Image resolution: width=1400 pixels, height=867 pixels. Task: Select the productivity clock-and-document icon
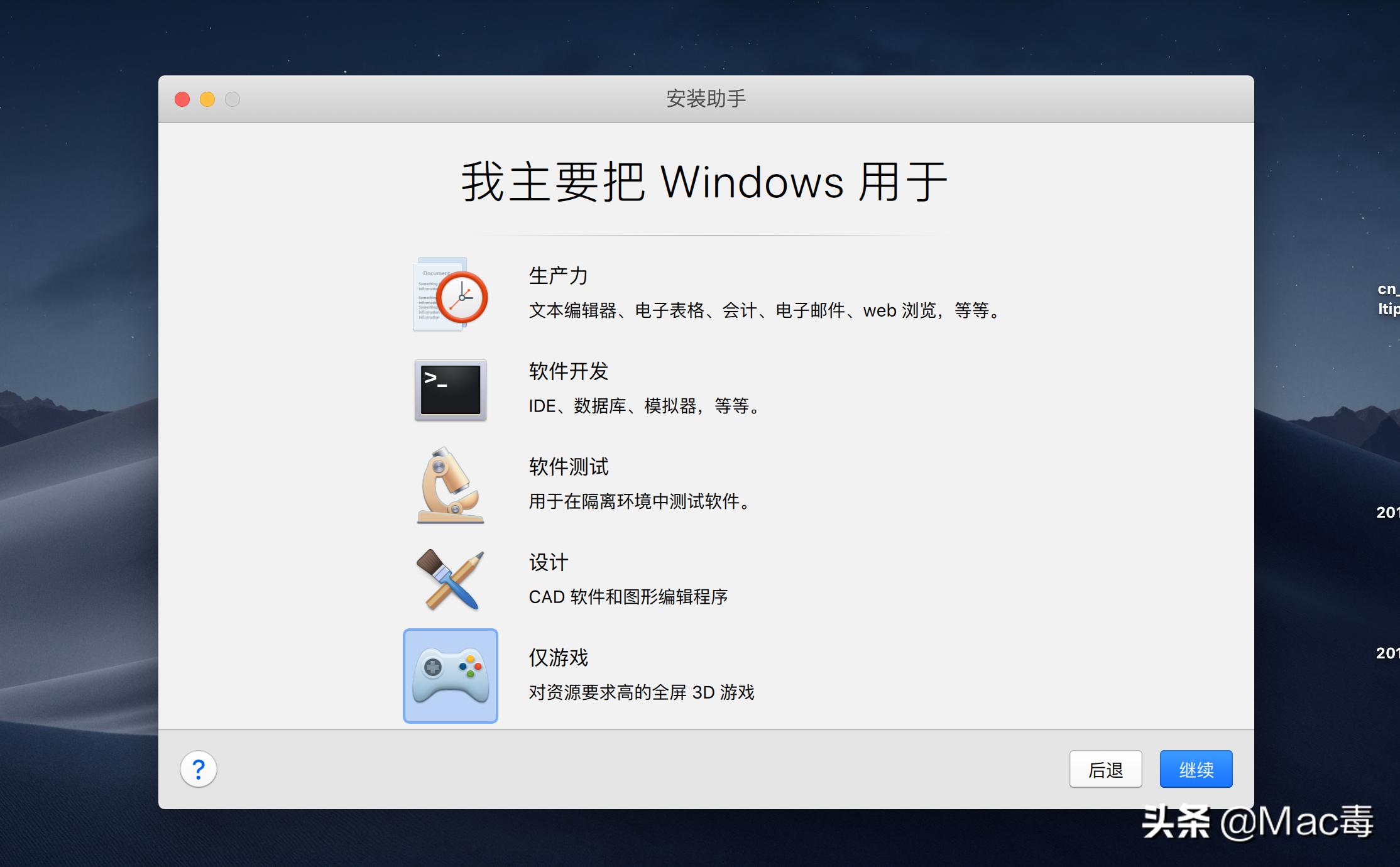(449, 295)
